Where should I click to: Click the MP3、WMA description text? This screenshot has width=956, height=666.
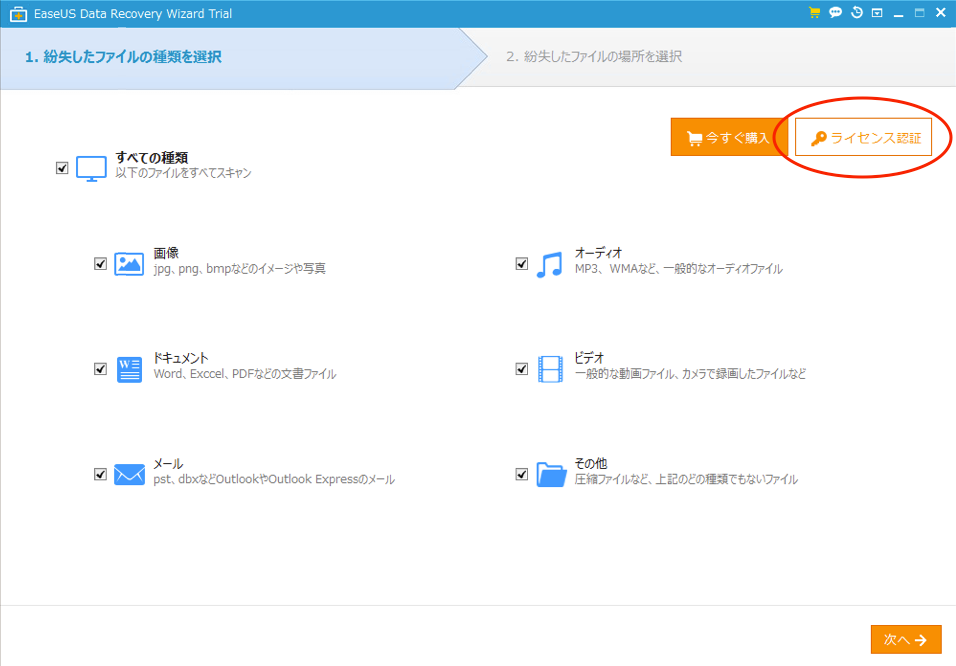click(x=679, y=269)
